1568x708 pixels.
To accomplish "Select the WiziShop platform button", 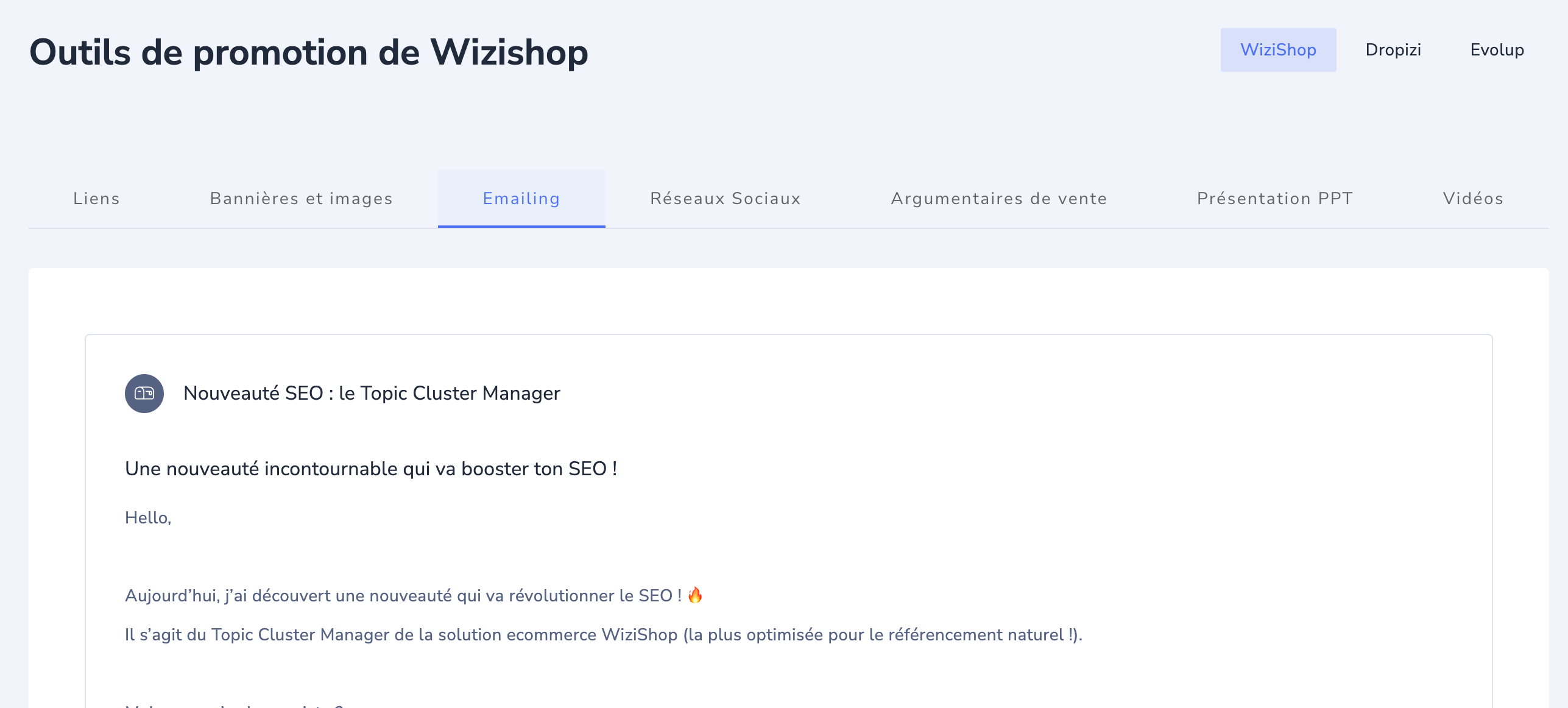I will click(1278, 50).
